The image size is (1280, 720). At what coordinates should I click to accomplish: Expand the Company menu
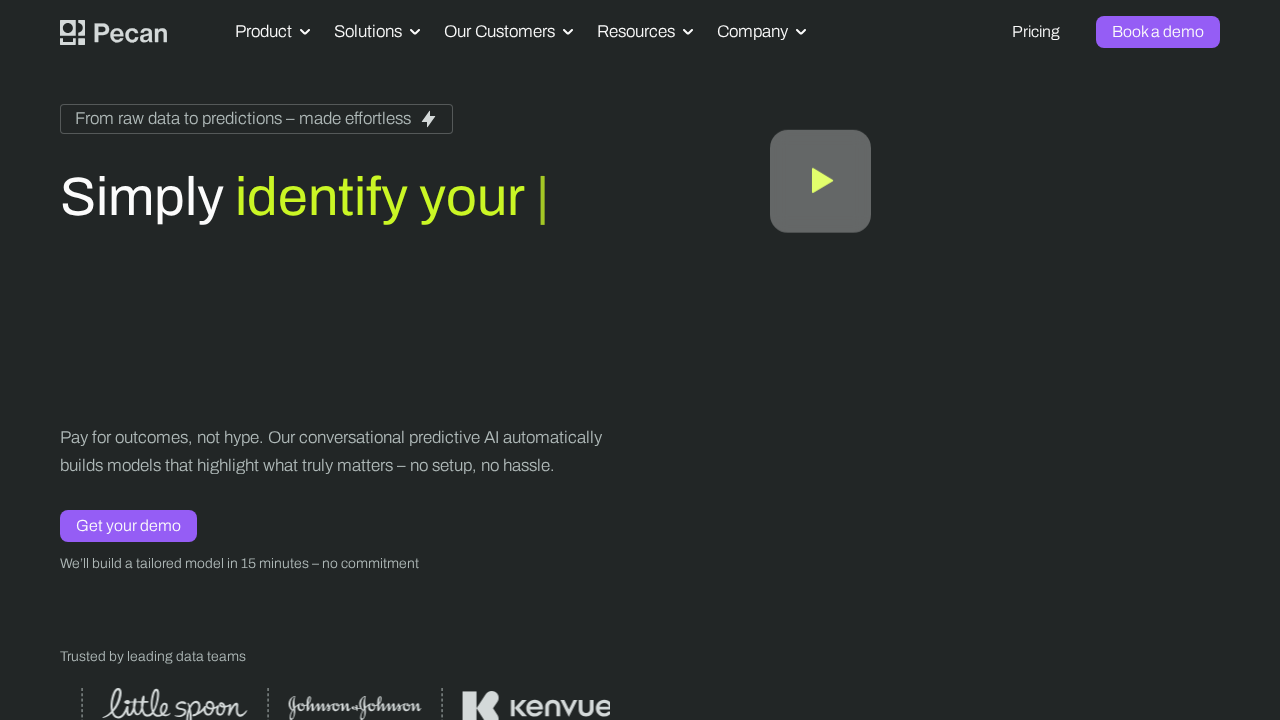click(761, 31)
